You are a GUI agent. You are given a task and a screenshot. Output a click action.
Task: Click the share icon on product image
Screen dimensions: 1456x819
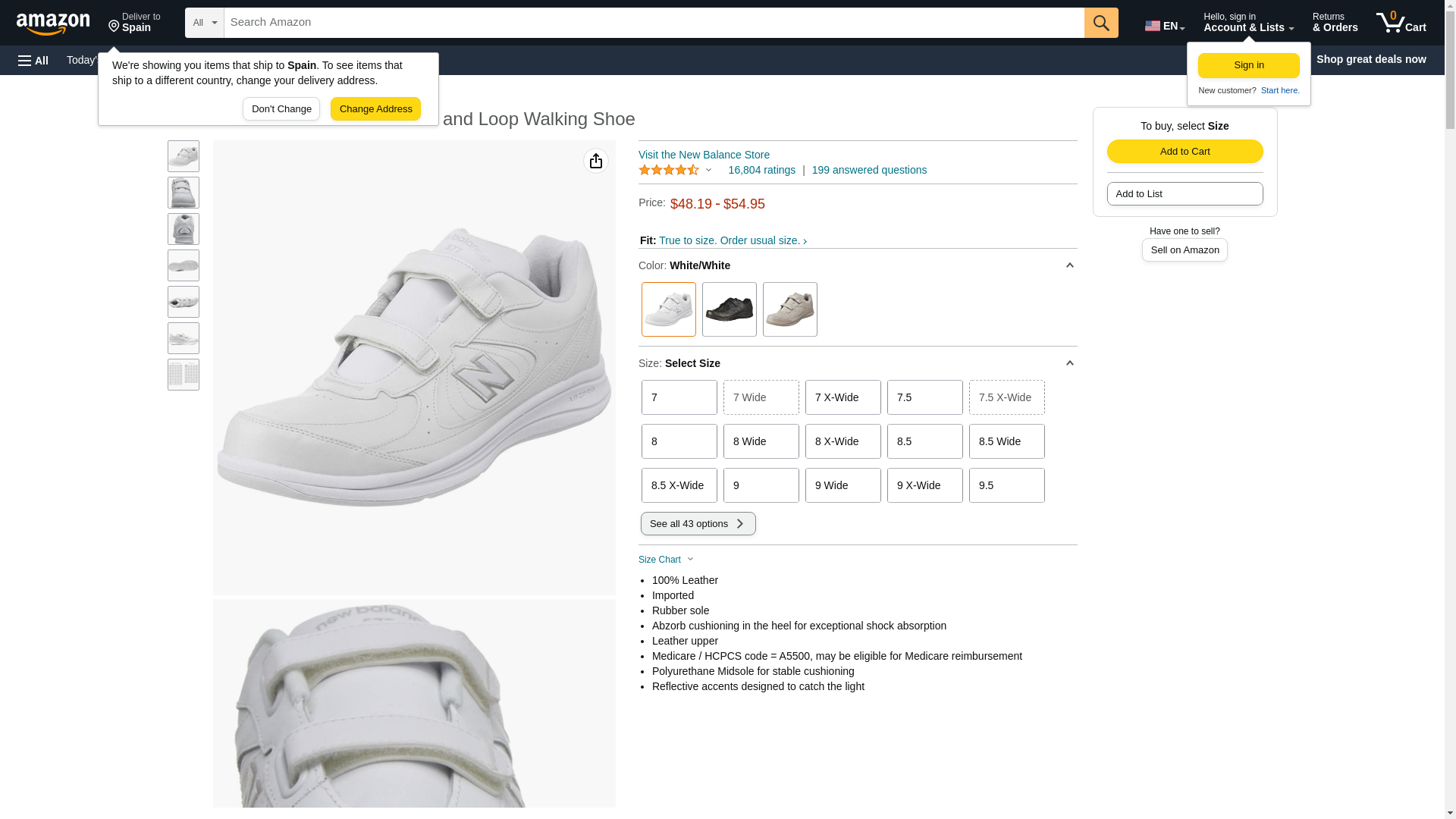(596, 161)
